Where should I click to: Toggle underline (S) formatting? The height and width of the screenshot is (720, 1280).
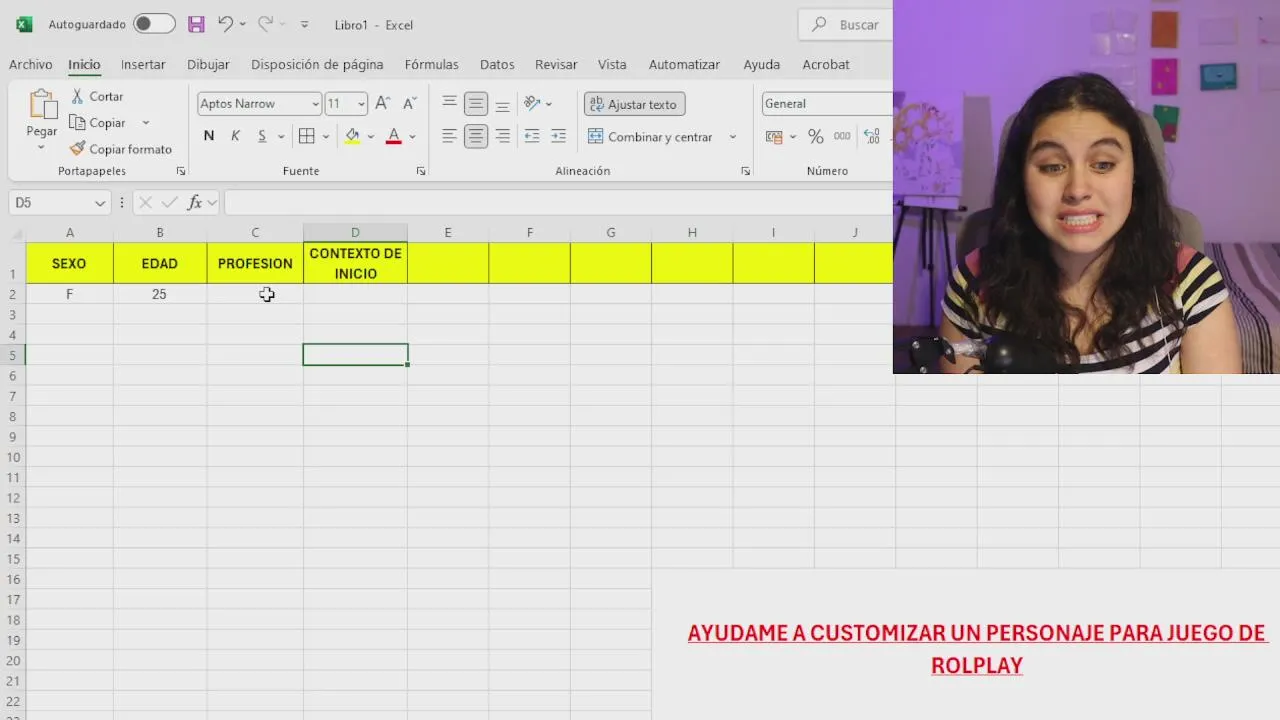[262, 136]
